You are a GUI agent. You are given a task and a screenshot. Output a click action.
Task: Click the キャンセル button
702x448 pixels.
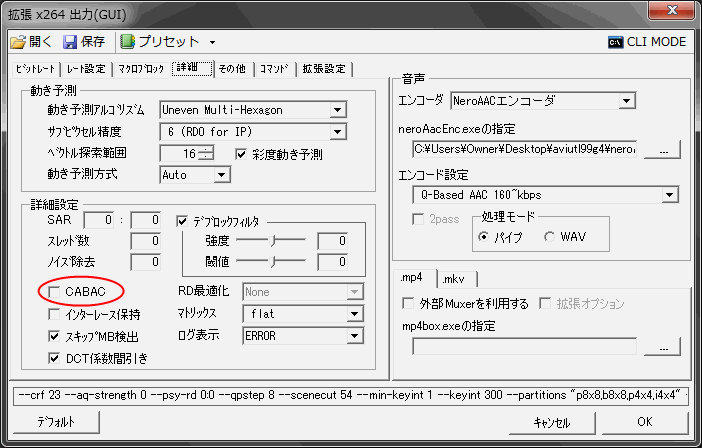point(552,422)
